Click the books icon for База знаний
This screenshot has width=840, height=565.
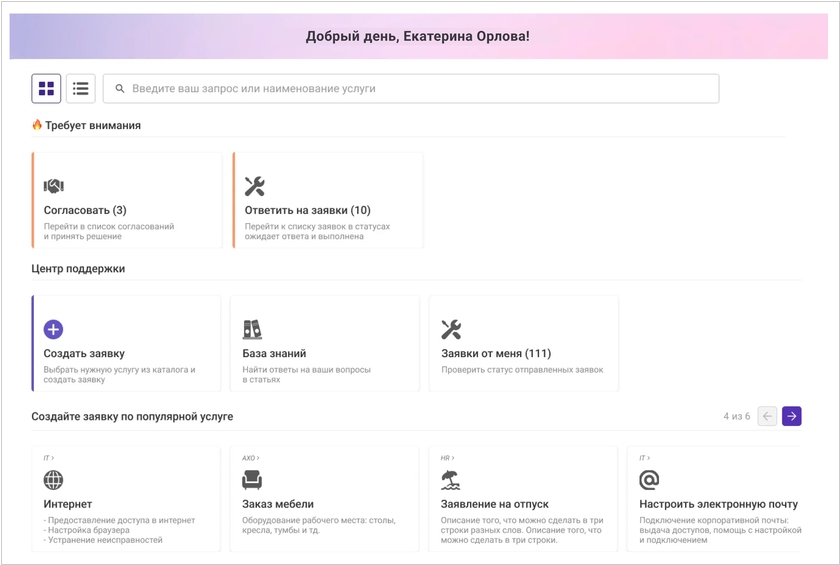click(252, 329)
